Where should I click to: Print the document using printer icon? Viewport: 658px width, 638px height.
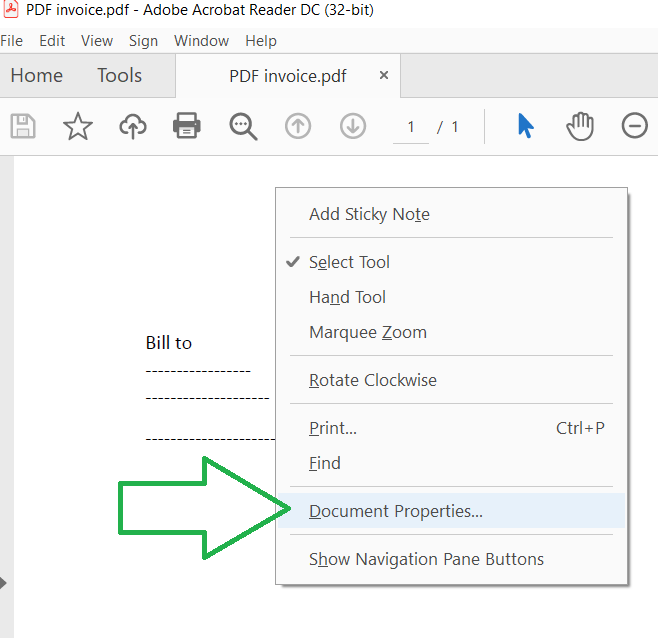click(x=187, y=126)
